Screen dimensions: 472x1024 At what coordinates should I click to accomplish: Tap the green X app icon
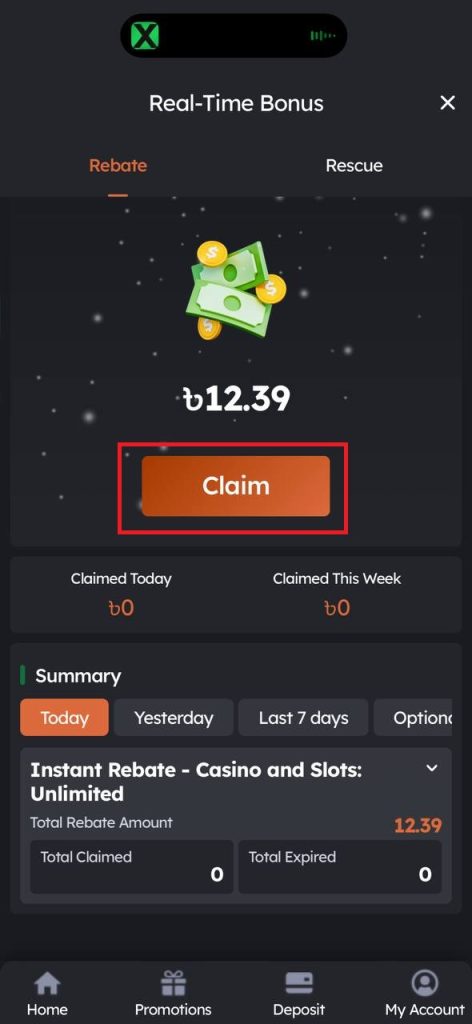pyautogui.click(x=144, y=35)
